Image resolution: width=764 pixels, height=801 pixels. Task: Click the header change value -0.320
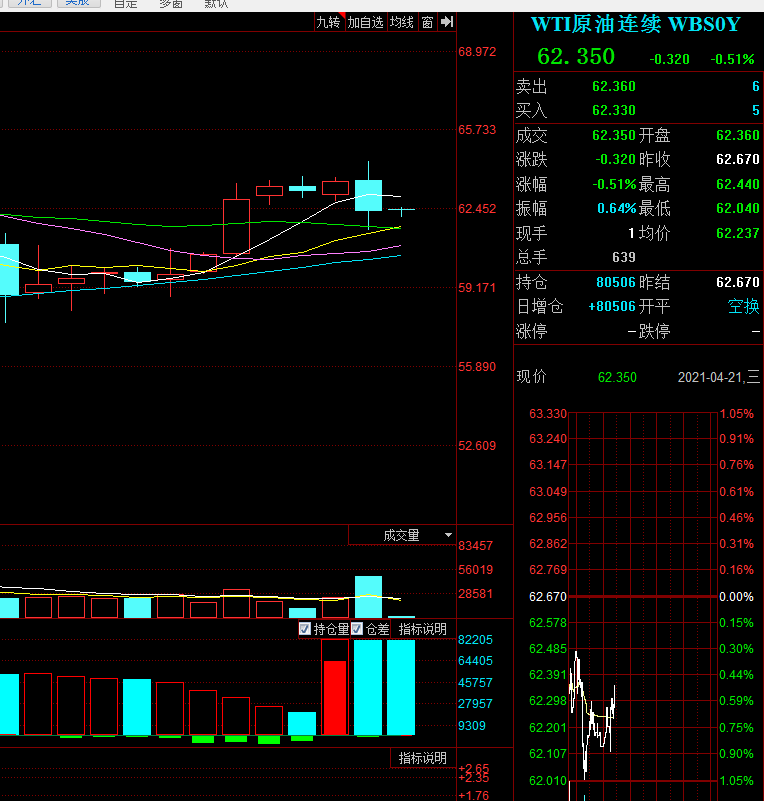pos(669,59)
